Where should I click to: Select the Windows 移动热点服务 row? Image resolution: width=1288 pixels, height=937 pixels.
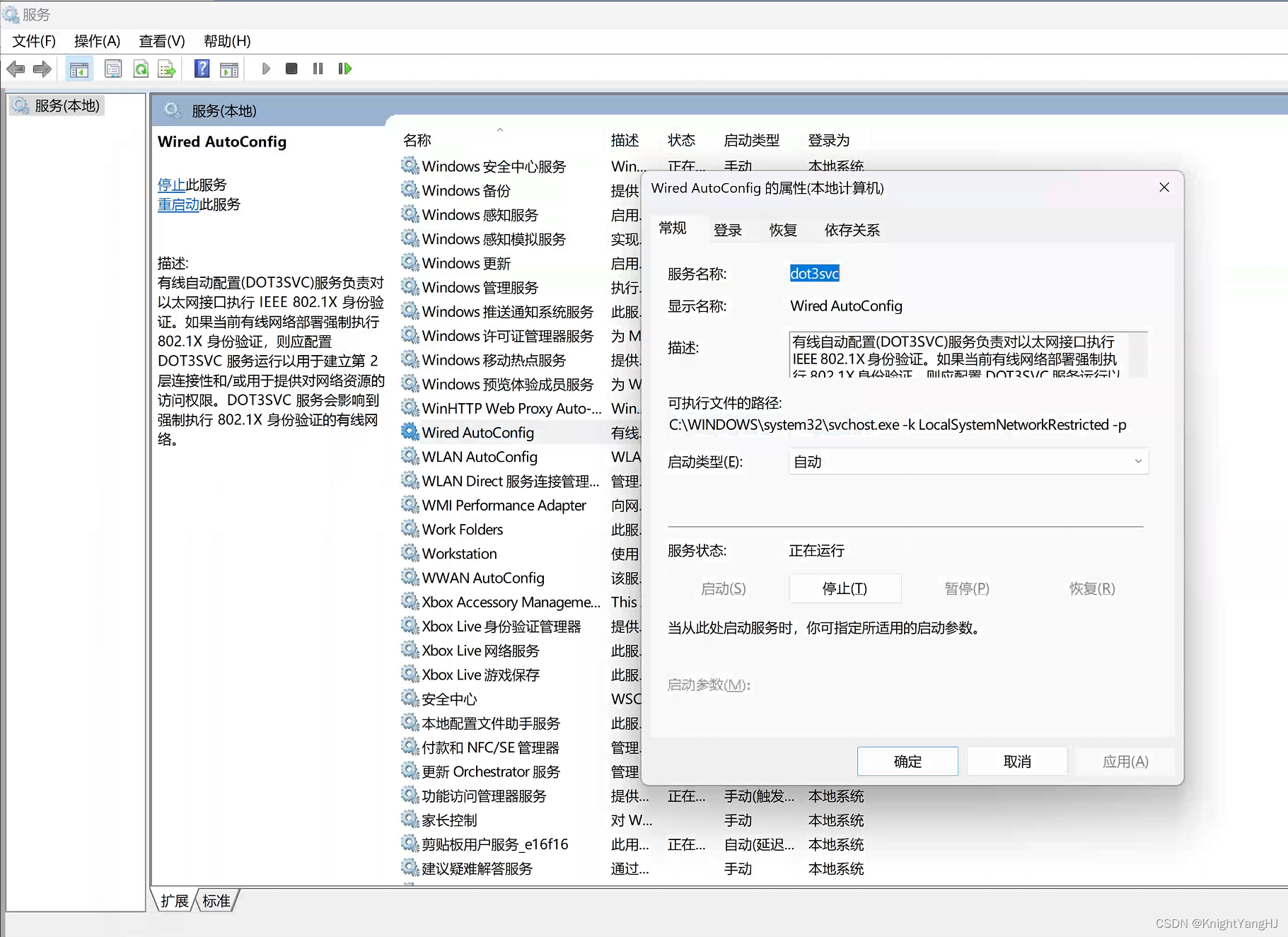tap(494, 360)
